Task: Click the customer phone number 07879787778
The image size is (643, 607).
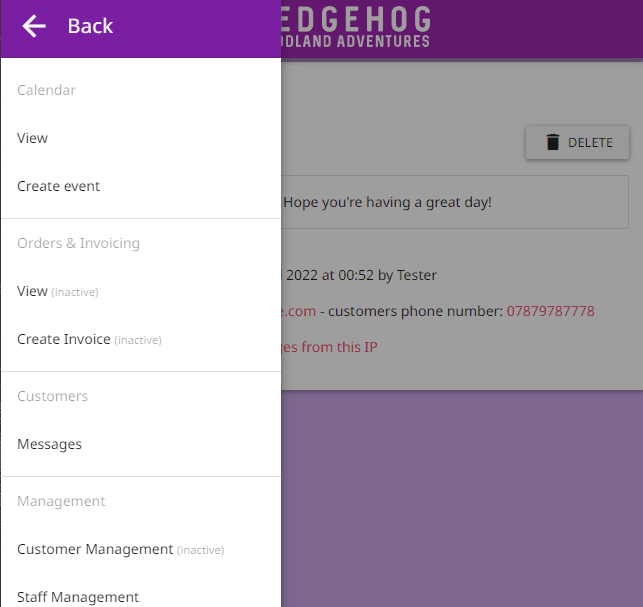Action: (x=550, y=311)
